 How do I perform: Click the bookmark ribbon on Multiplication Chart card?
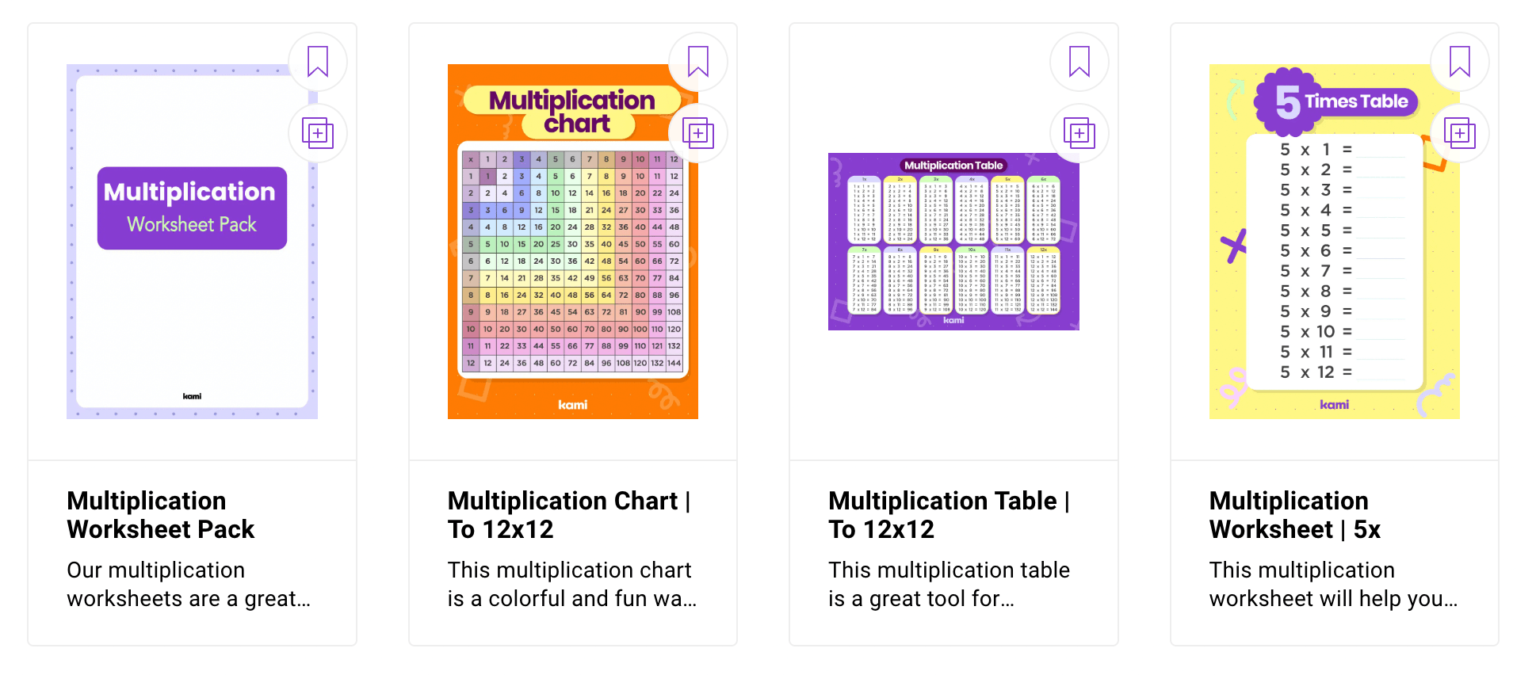[x=698, y=61]
